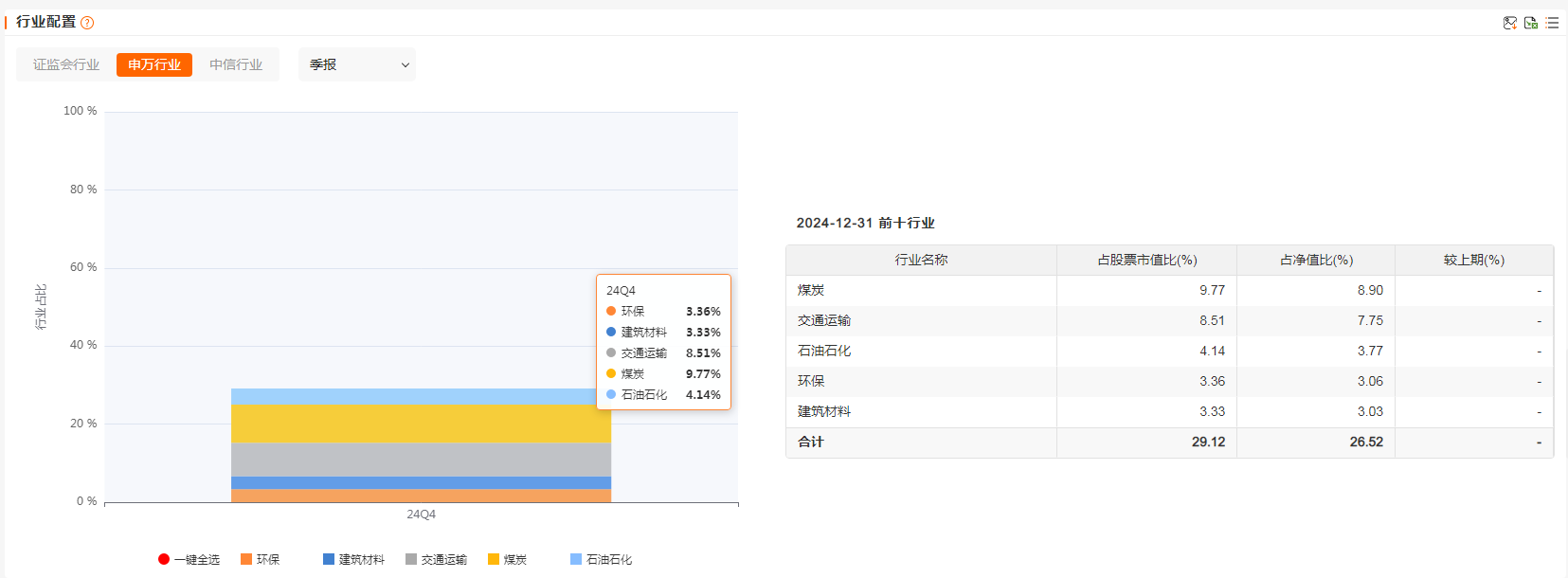Image resolution: width=1568 pixels, height=578 pixels.
Task: Click the 24Q4 axis label
Action: pyautogui.click(x=421, y=515)
